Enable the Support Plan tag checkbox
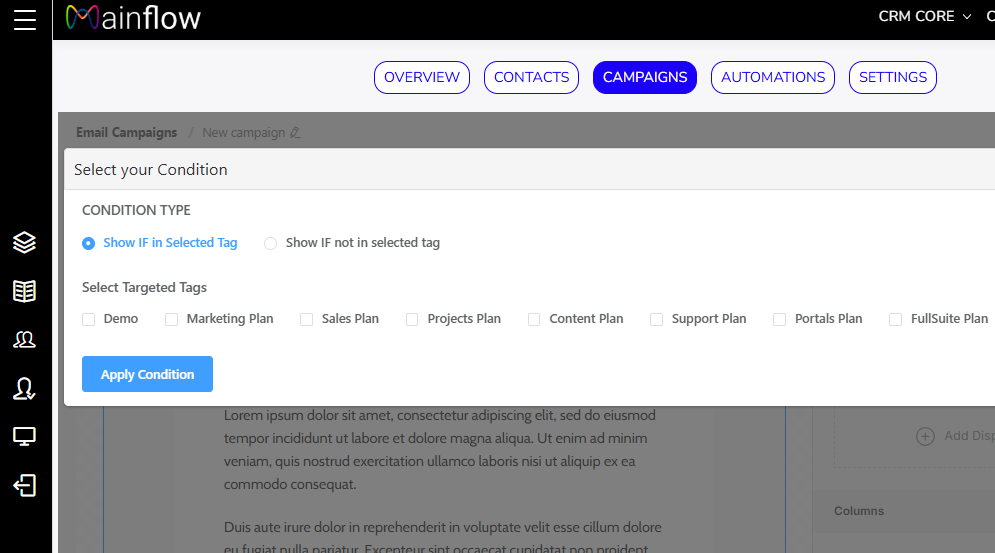The width and height of the screenshot is (995, 553). coord(657,319)
